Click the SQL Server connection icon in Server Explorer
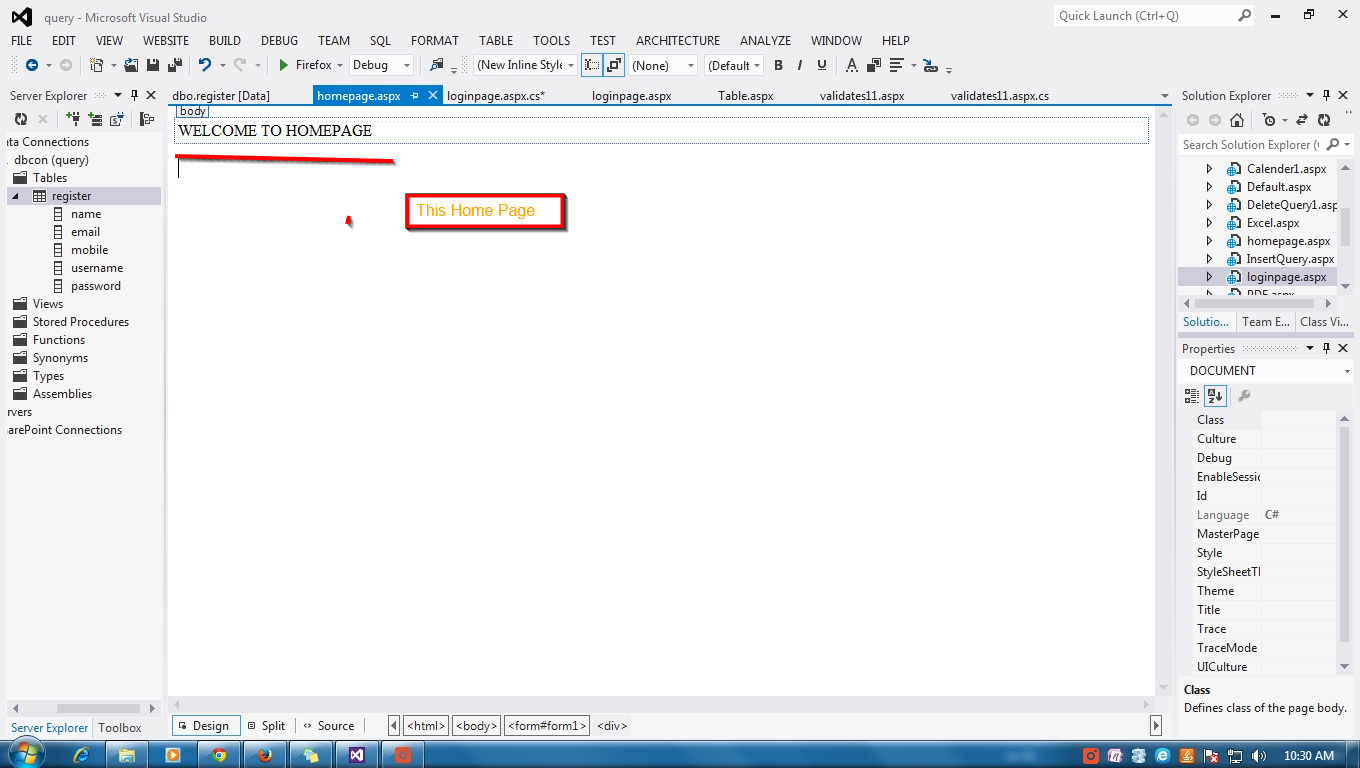This screenshot has height=768, width=1360. point(117,119)
